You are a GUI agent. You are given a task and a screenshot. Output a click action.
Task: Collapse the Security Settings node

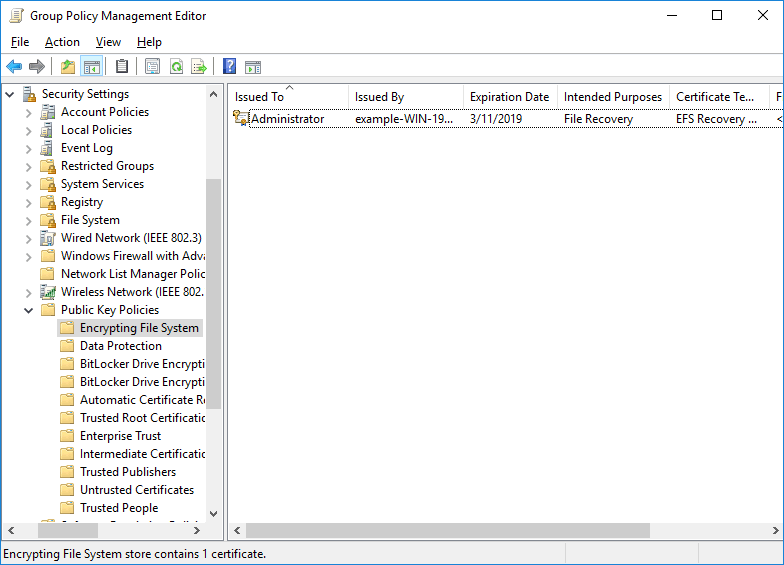[10, 94]
